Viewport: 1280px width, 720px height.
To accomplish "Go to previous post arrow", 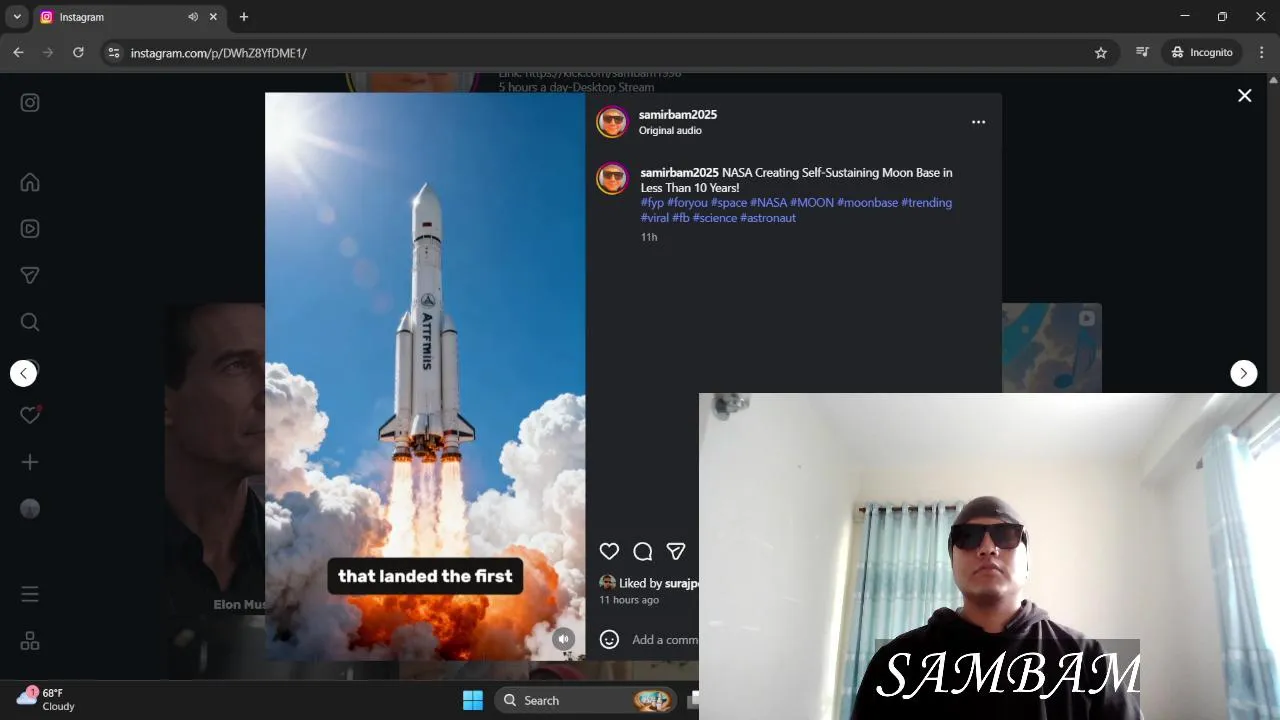I will tap(23, 373).
